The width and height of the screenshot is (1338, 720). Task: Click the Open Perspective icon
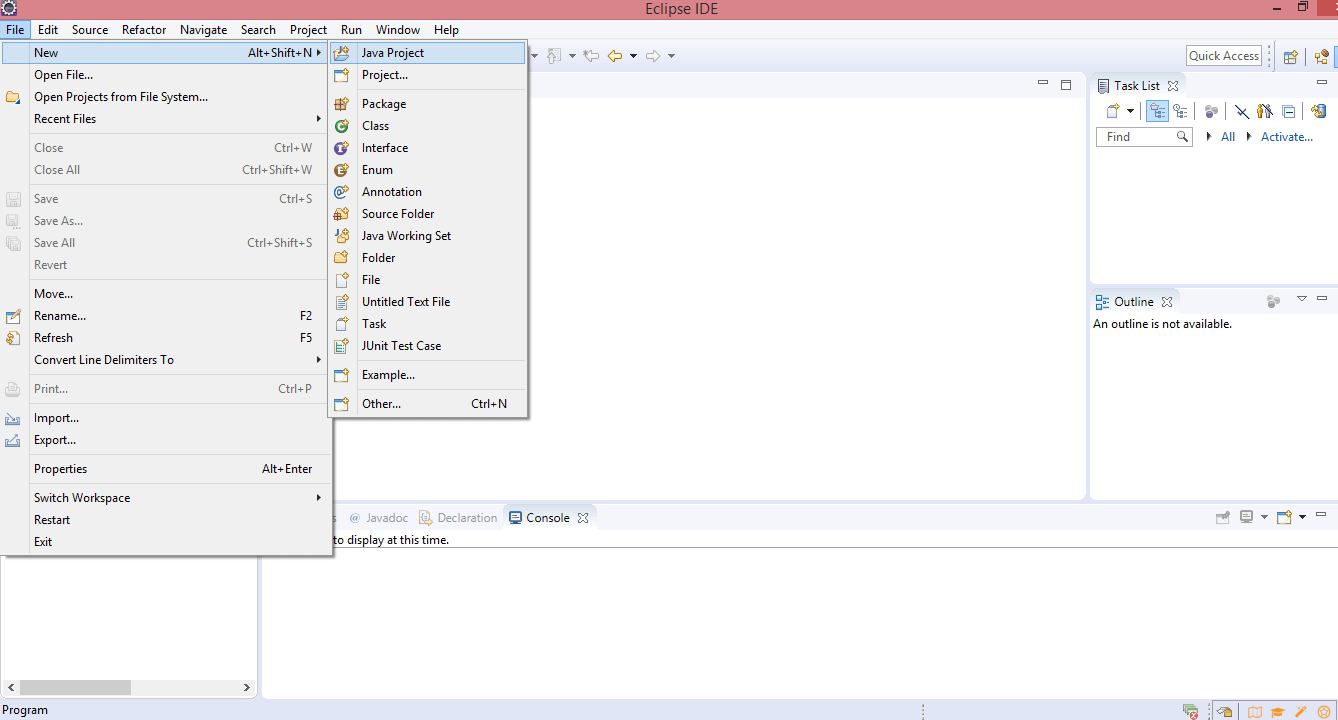click(x=1291, y=56)
